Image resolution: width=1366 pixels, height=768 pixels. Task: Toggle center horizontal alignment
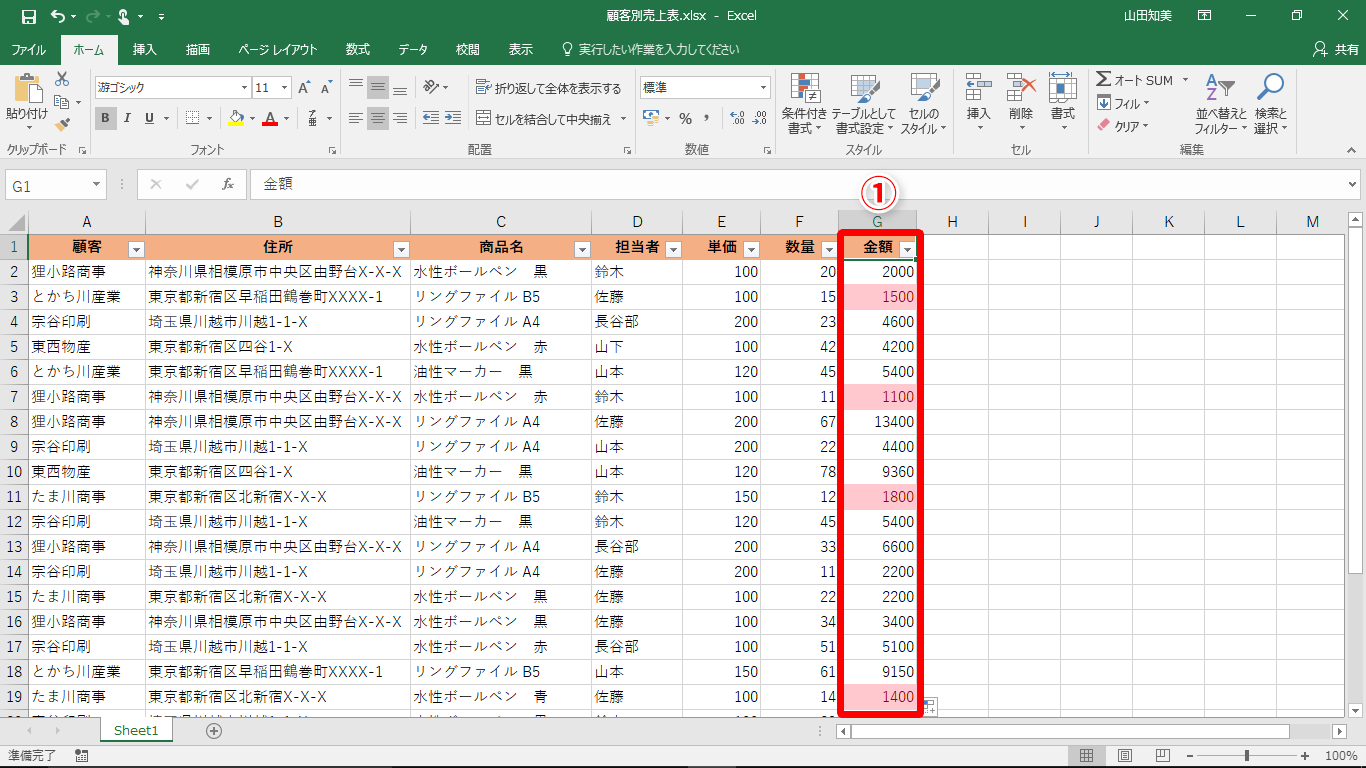[x=377, y=118]
